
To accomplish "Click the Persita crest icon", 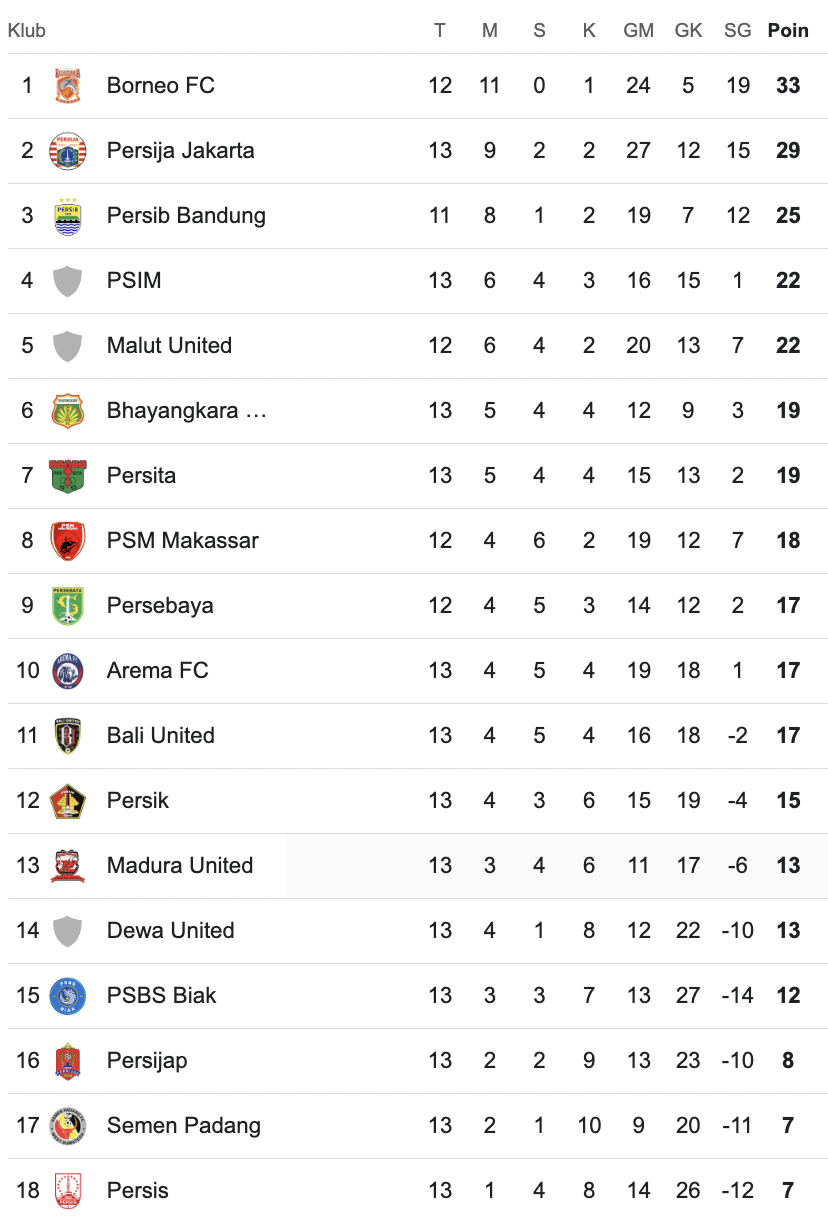I will coord(68,476).
